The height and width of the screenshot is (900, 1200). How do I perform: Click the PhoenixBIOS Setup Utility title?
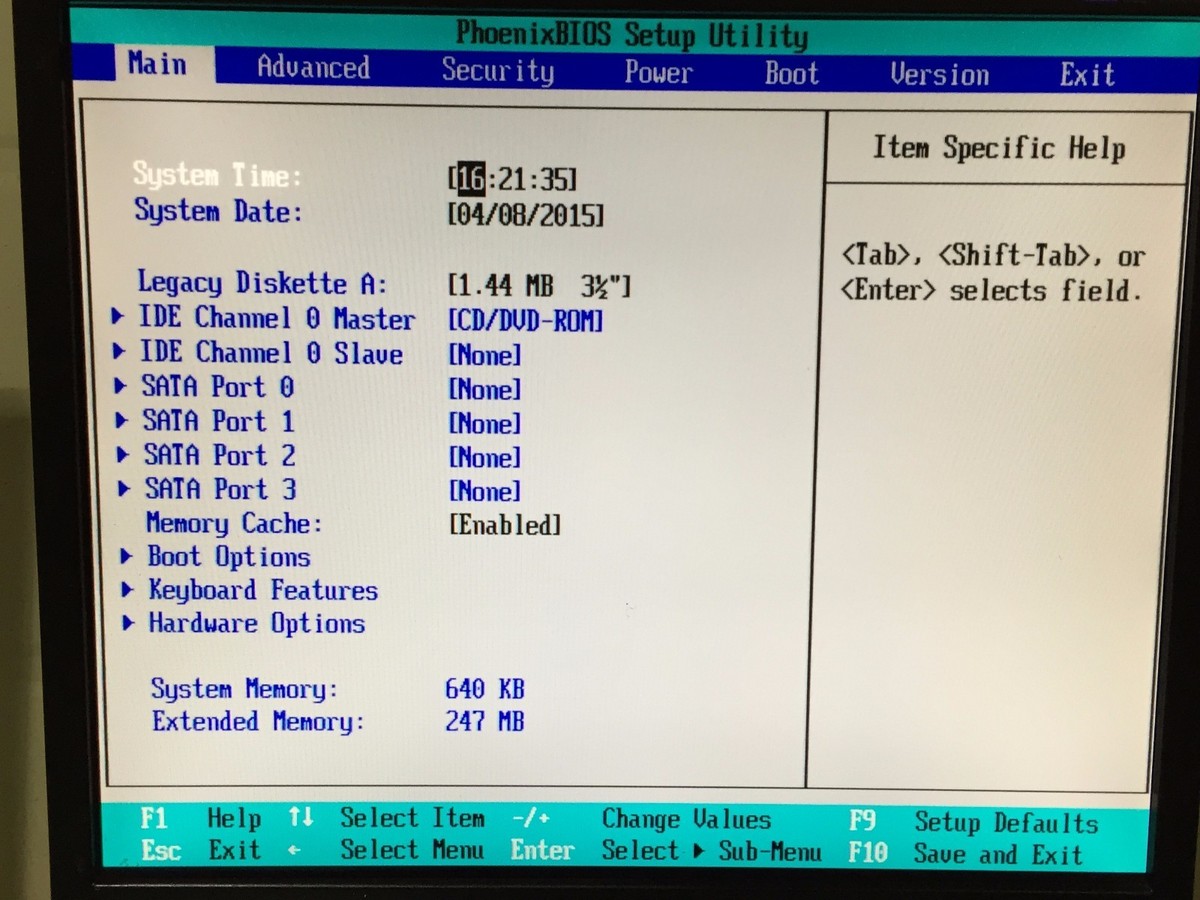coord(631,35)
